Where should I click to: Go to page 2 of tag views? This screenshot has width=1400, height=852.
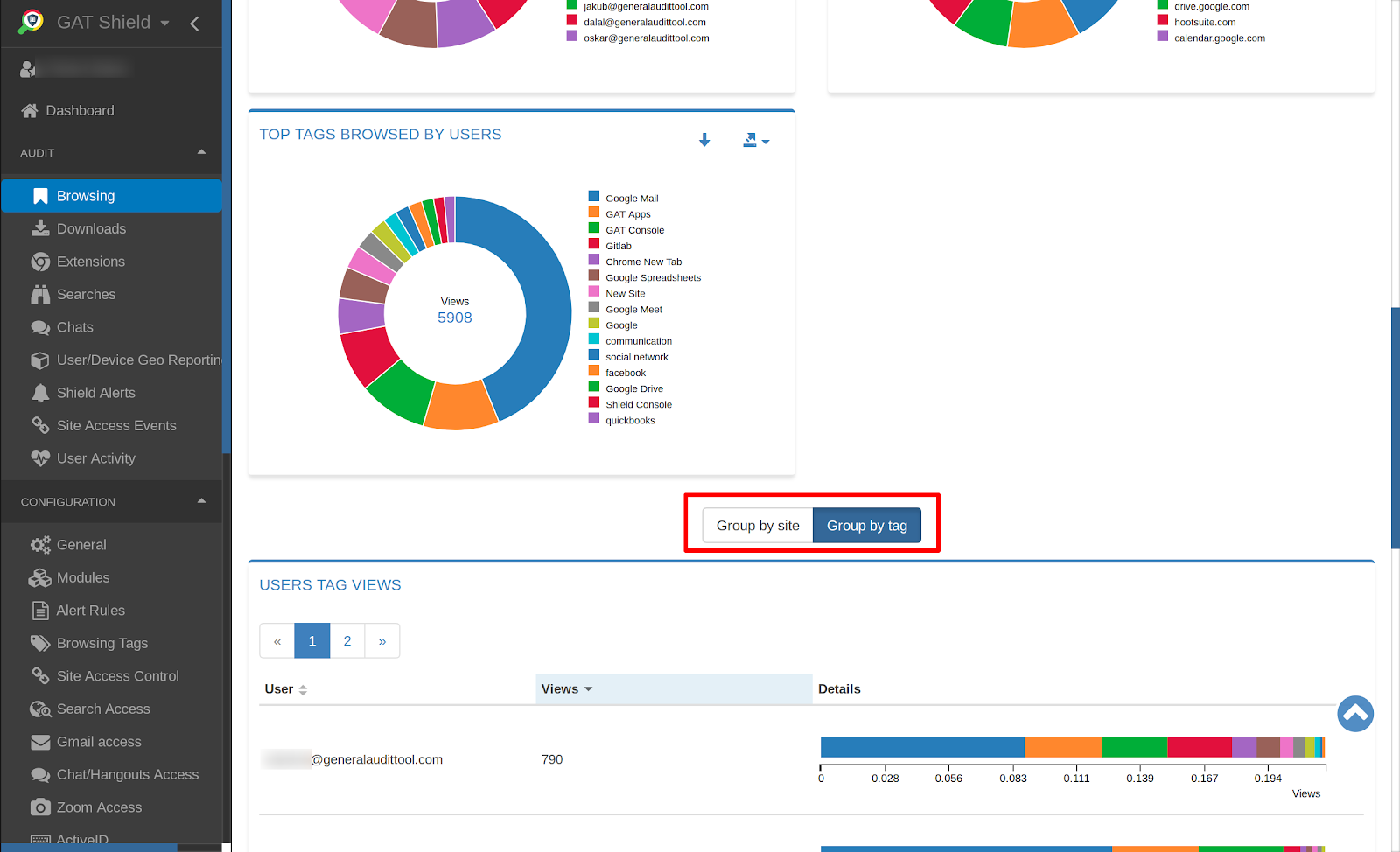click(347, 641)
